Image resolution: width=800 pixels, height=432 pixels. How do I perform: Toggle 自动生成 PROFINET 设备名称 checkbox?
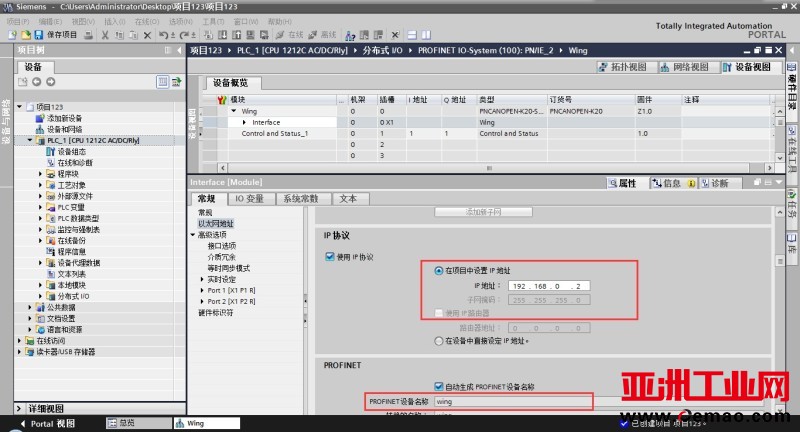point(438,387)
